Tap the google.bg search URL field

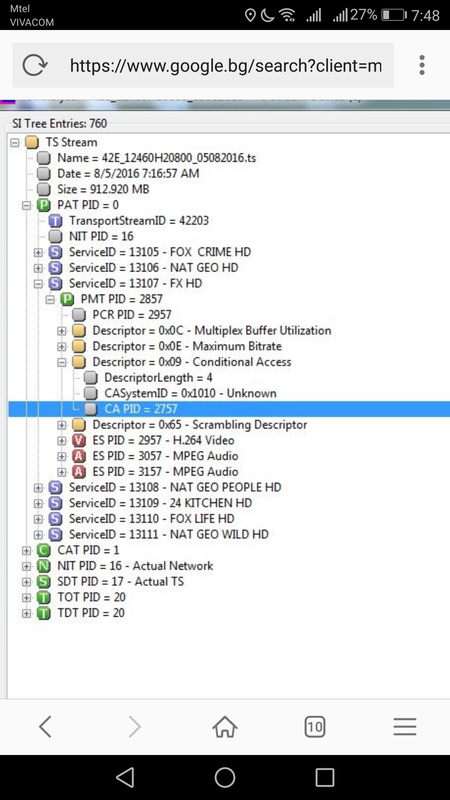point(226,65)
